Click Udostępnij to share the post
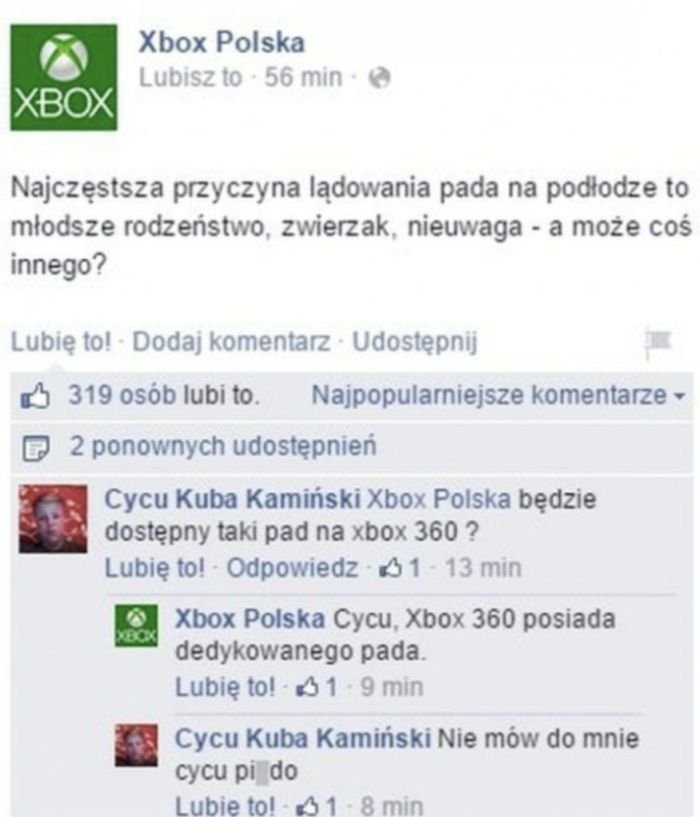This screenshot has height=817, width=700. coord(415,342)
